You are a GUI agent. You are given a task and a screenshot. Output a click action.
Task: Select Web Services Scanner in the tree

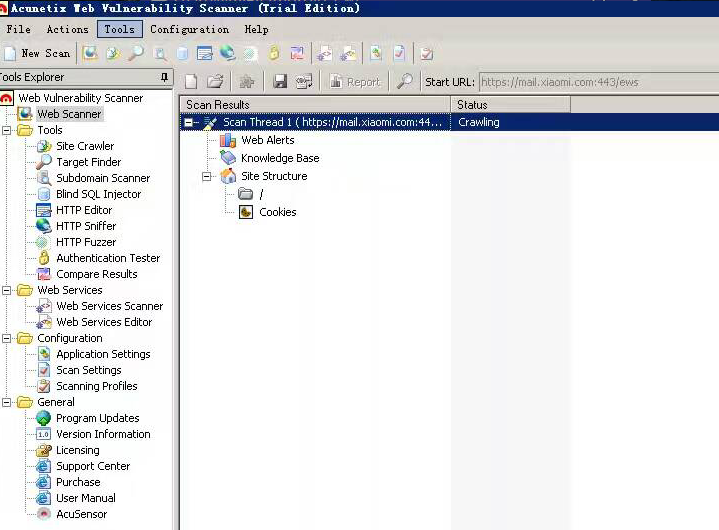pyautogui.click(x=110, y=306)
